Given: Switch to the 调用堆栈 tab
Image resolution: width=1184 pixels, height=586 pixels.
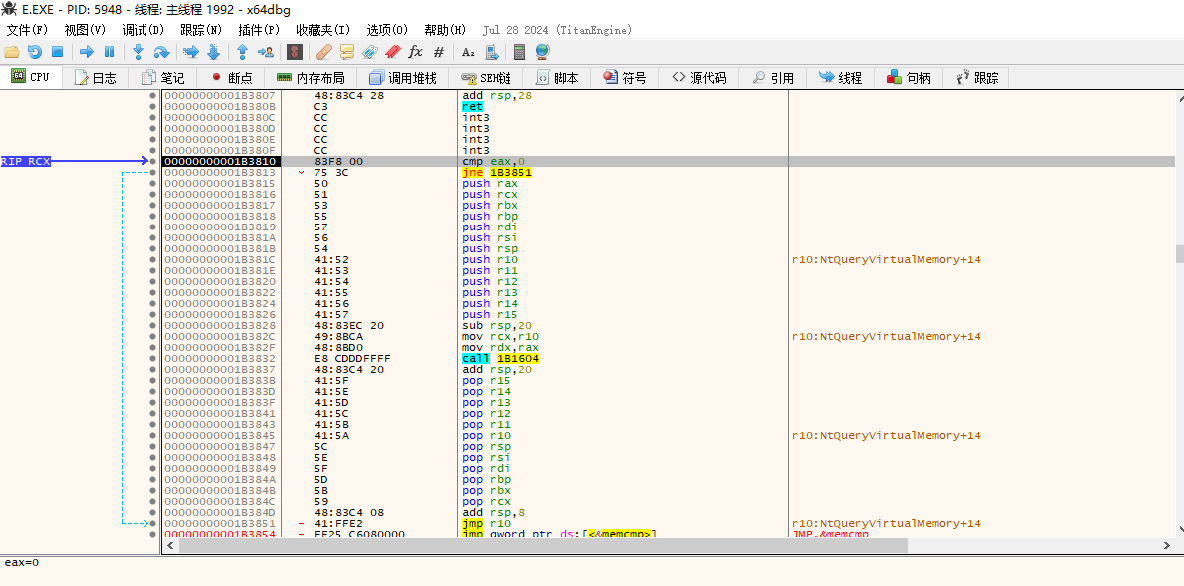Looking at the screenshot, I should pos(403,78).
